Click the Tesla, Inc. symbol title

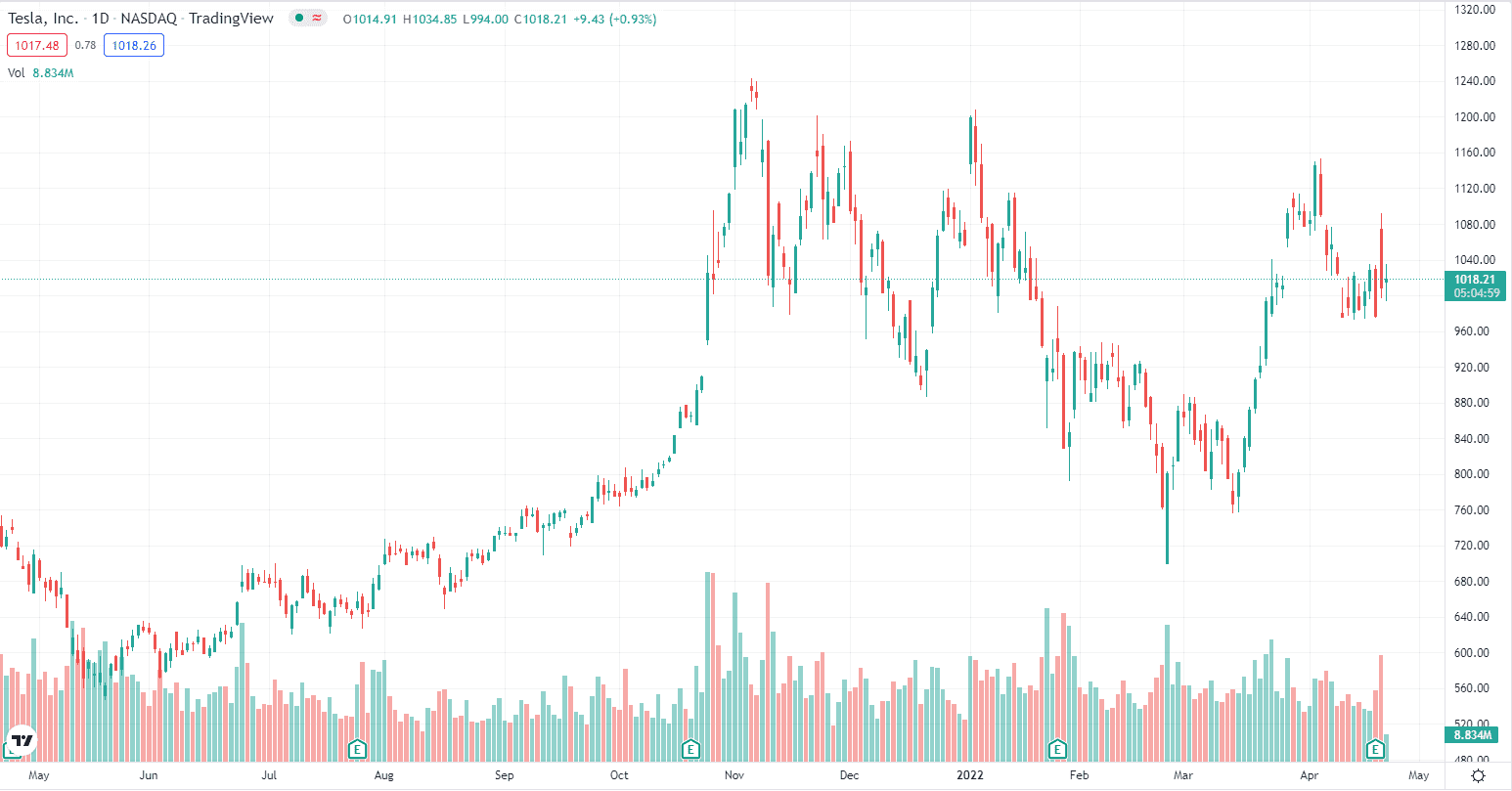(43, 19)
